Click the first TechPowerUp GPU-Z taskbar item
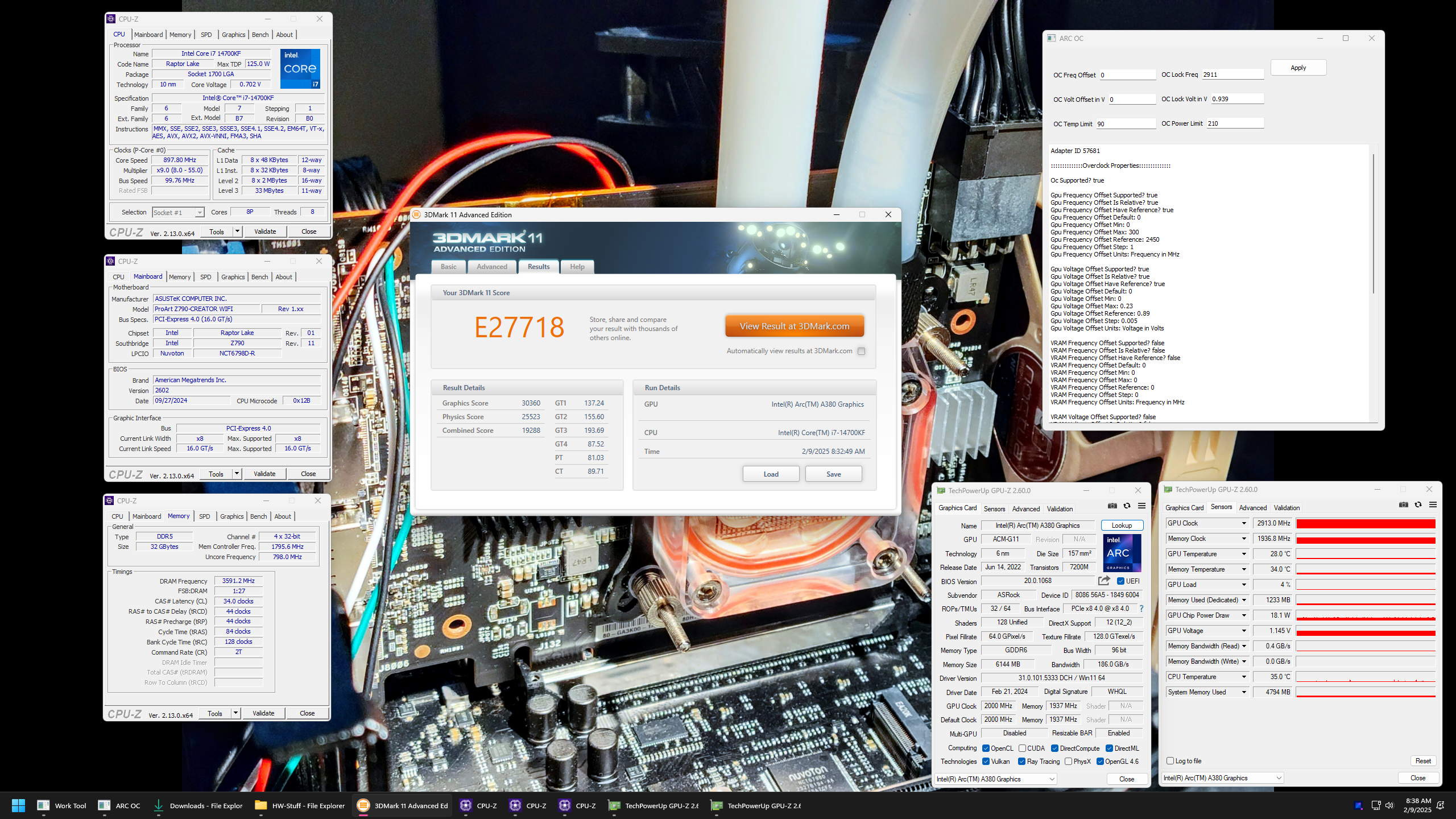 point(653,805)
